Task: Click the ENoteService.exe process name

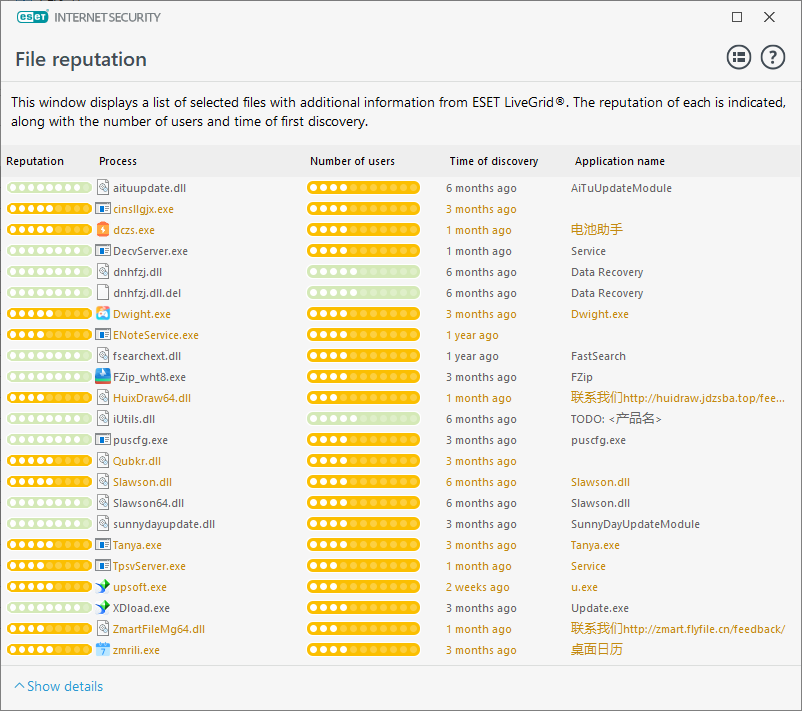Action: pyautogui.click(x=155, y=335)
